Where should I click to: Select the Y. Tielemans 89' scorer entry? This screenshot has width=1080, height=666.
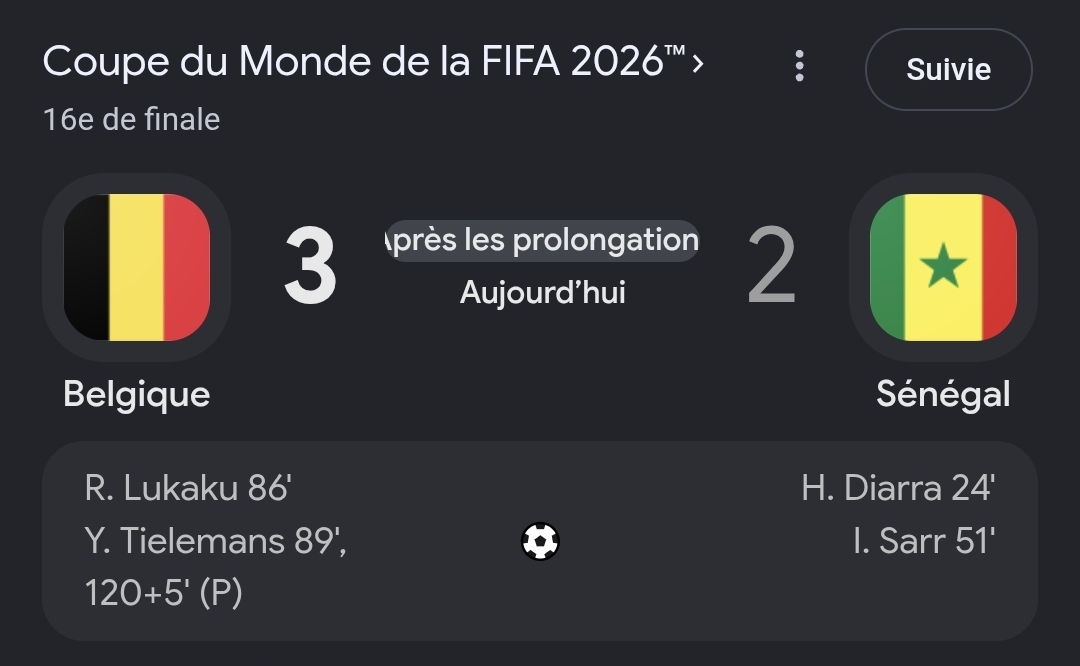(x=215, y=541)
